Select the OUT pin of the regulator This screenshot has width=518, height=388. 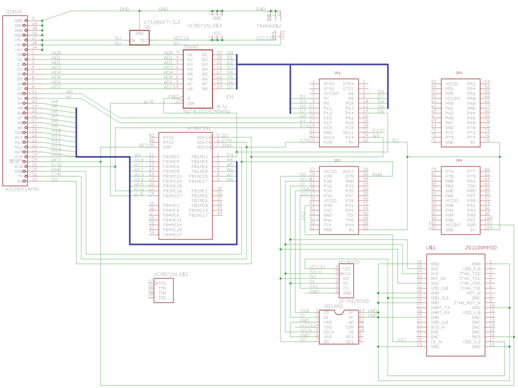(x=144, y=41)
